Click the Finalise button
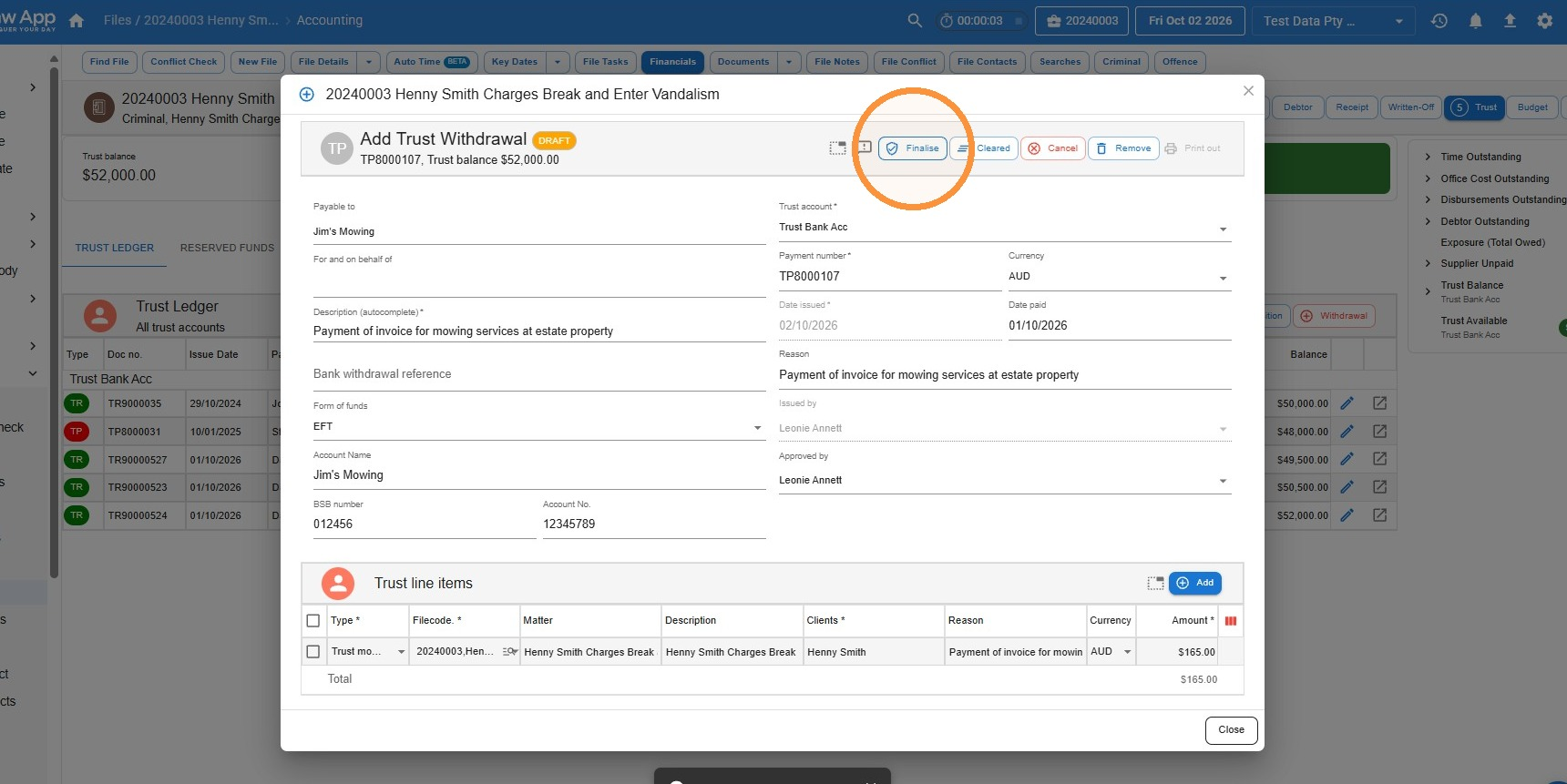Image resolution: width=1567 pixels, height=784 pixels. (913, 148)
